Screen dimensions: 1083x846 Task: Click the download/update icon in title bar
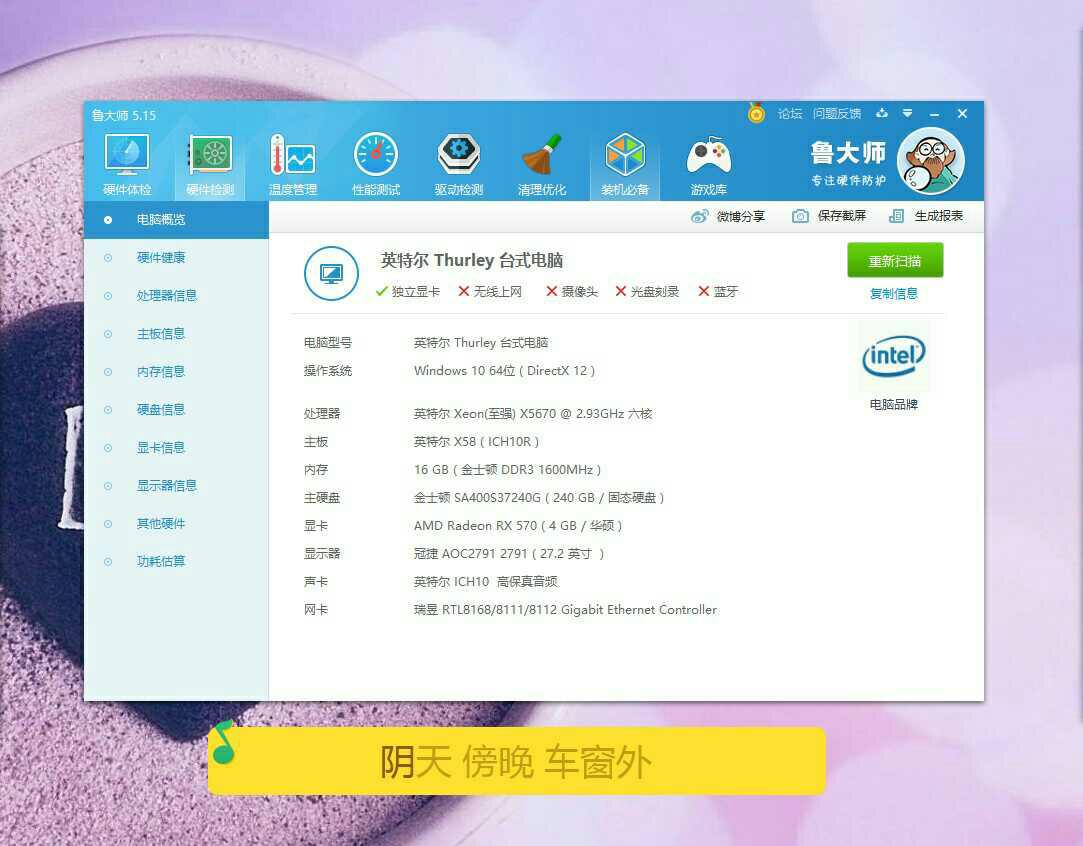[882, 114]
